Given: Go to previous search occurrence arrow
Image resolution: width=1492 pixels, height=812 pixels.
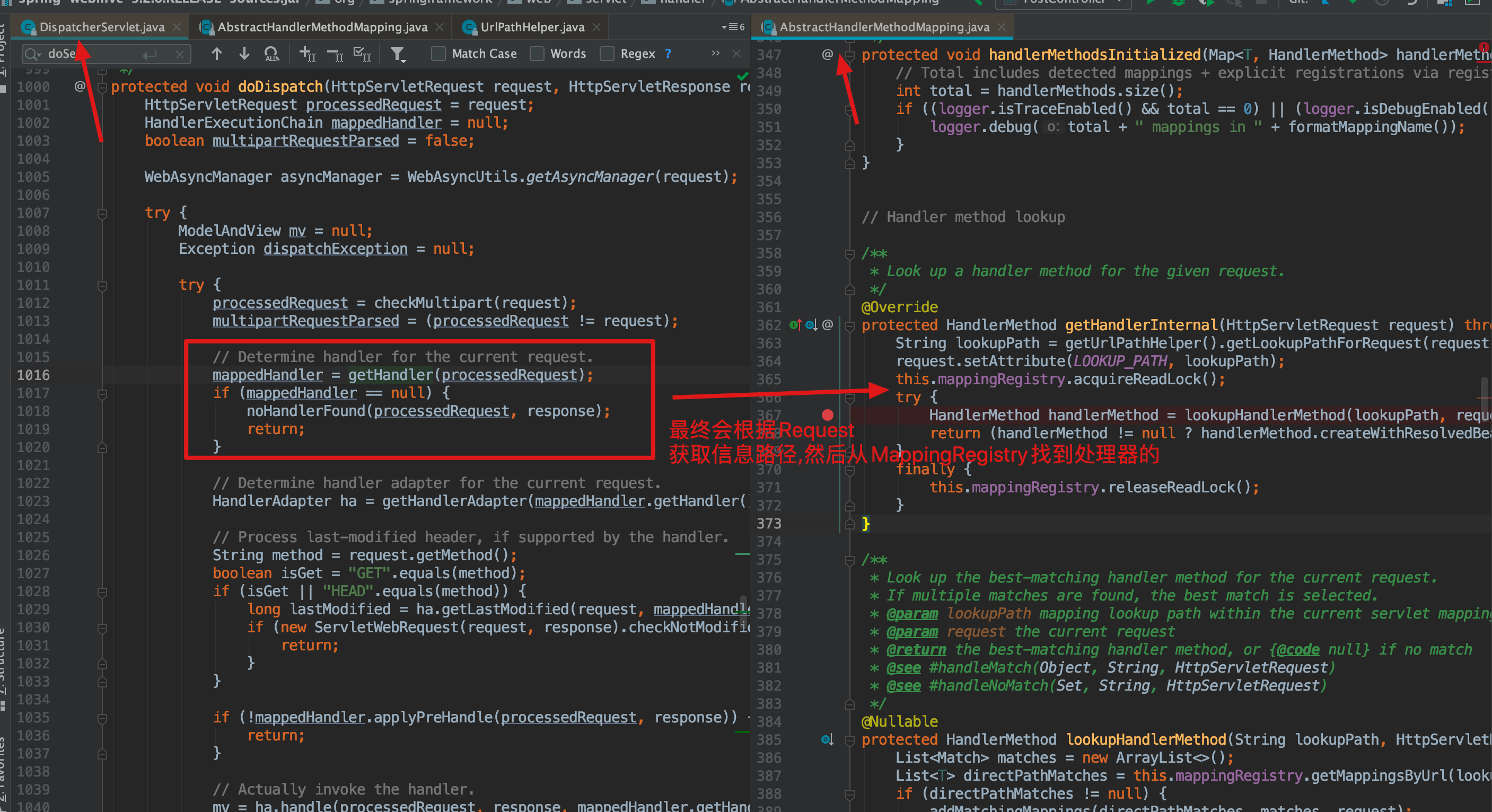Looking at the screenshot, I should pyautogui.click(x=217, y=54).
